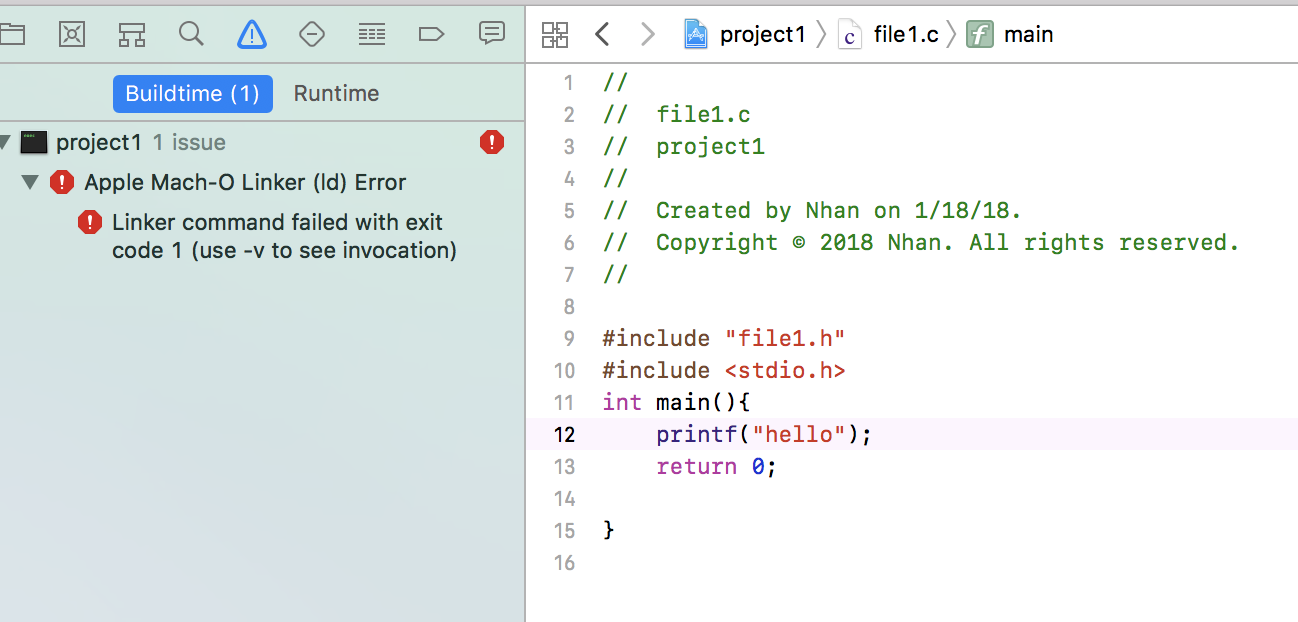This screenshot has width=1298, height=622.
Task: Switch to the Buildtime (1) tab
Action: click(x=192, y=94)
